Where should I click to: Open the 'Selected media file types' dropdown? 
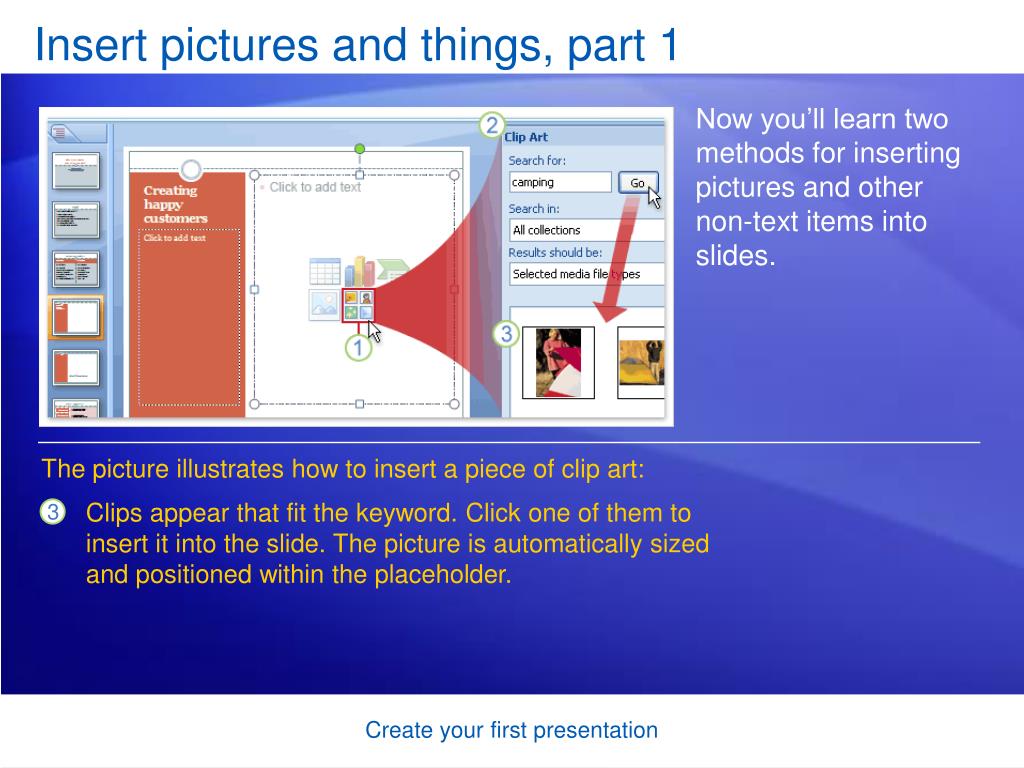586,274
